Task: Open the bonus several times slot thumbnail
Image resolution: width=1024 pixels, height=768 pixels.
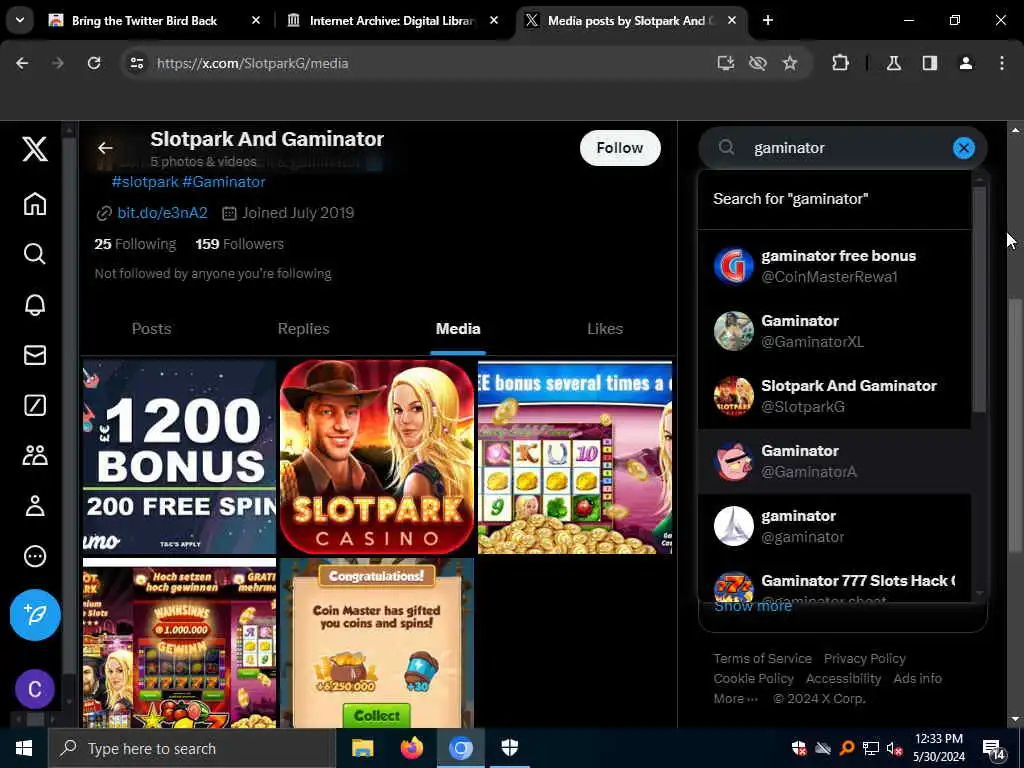Action: tap(575, 456)
